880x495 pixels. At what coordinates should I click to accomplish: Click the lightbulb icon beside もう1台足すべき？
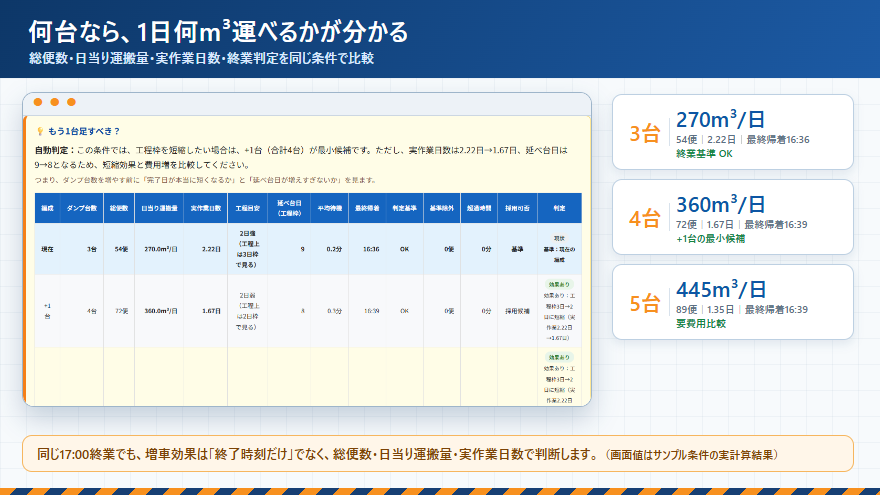tap(40, 131)
